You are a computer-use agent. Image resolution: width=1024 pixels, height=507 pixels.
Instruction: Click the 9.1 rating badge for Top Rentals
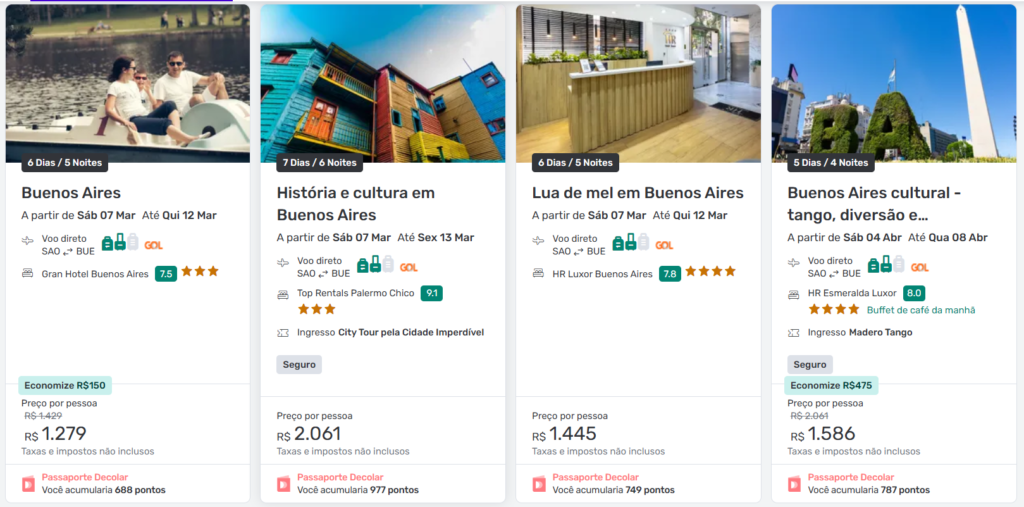(432, 293)
